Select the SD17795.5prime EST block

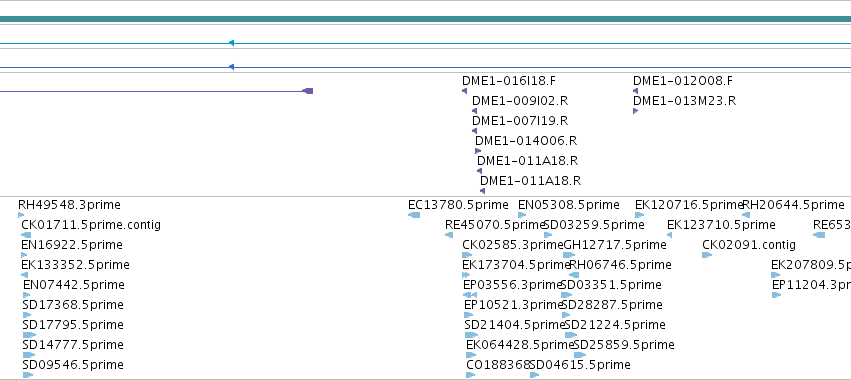tap(29, 335)
